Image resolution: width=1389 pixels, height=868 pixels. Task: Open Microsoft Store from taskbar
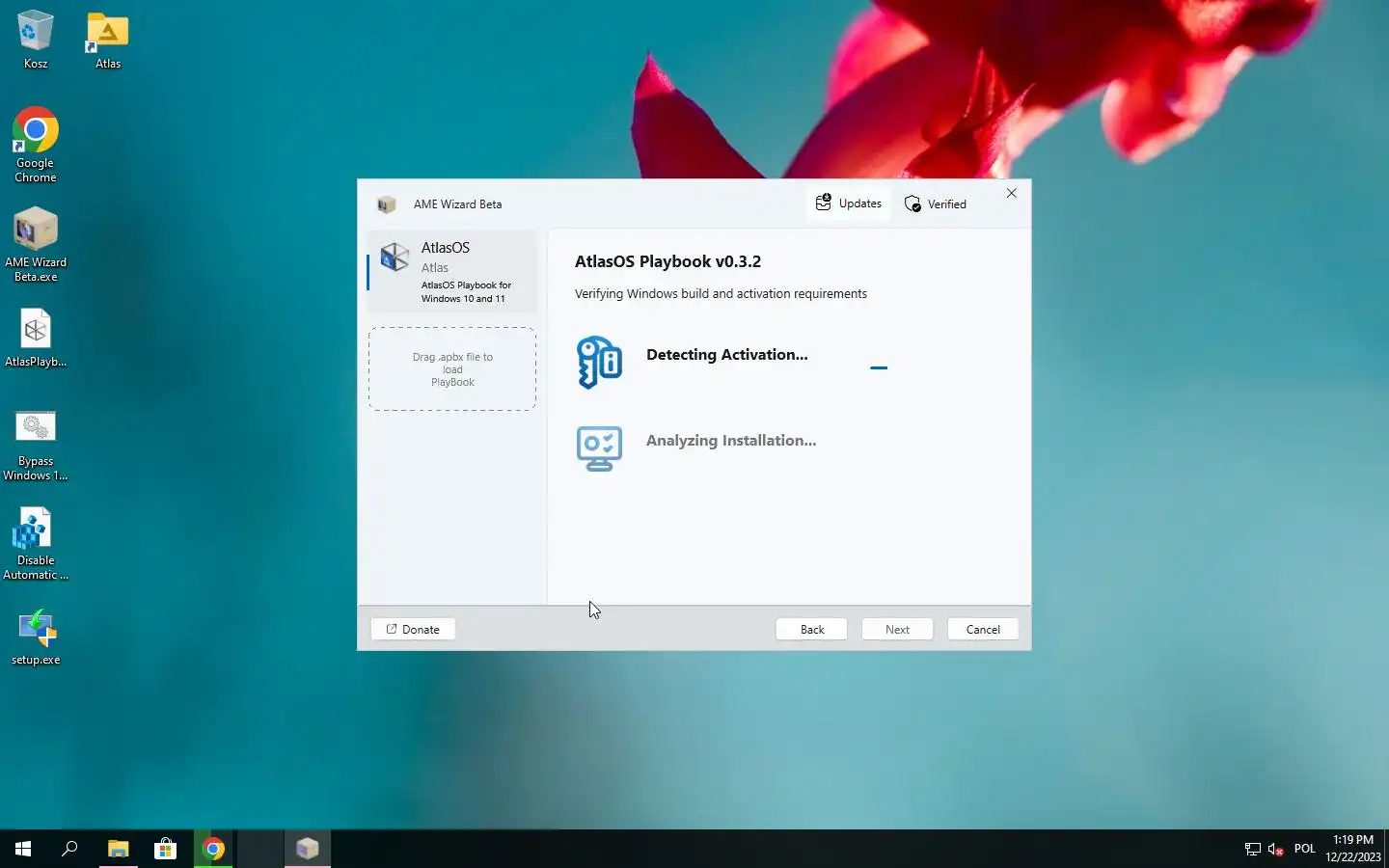[x=166, y=849]
